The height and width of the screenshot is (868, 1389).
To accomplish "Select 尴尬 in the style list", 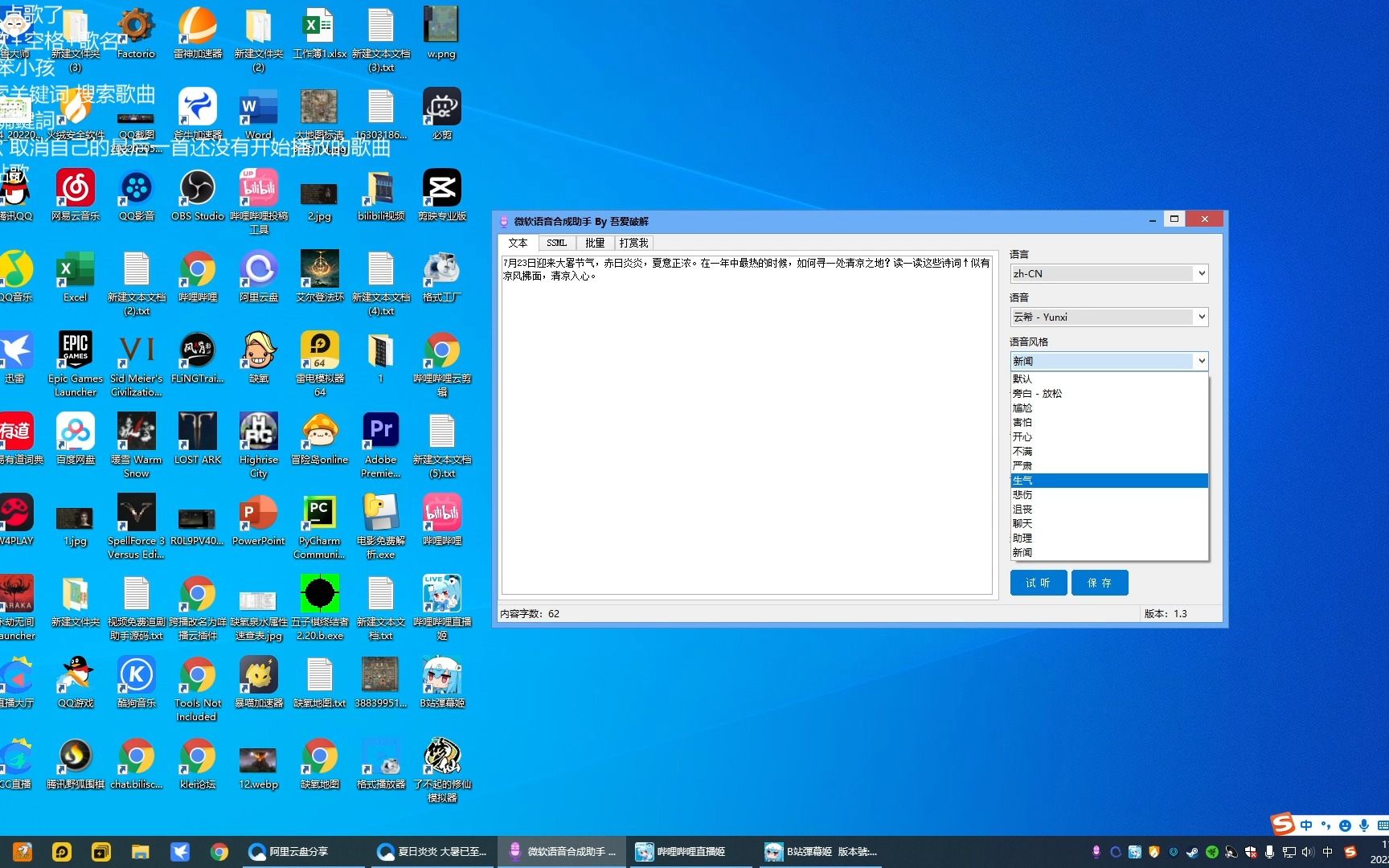I will pyautogui.click(x=1109, y=407).
